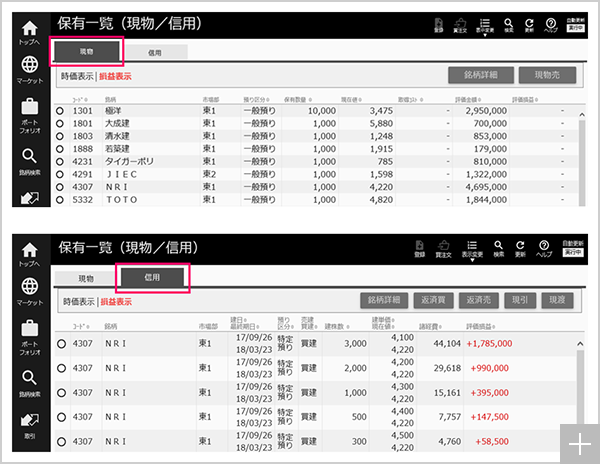Select radio for NRI 1,000-share margin position
Viewport: 600px width, 464px height.
click(61, 393)
